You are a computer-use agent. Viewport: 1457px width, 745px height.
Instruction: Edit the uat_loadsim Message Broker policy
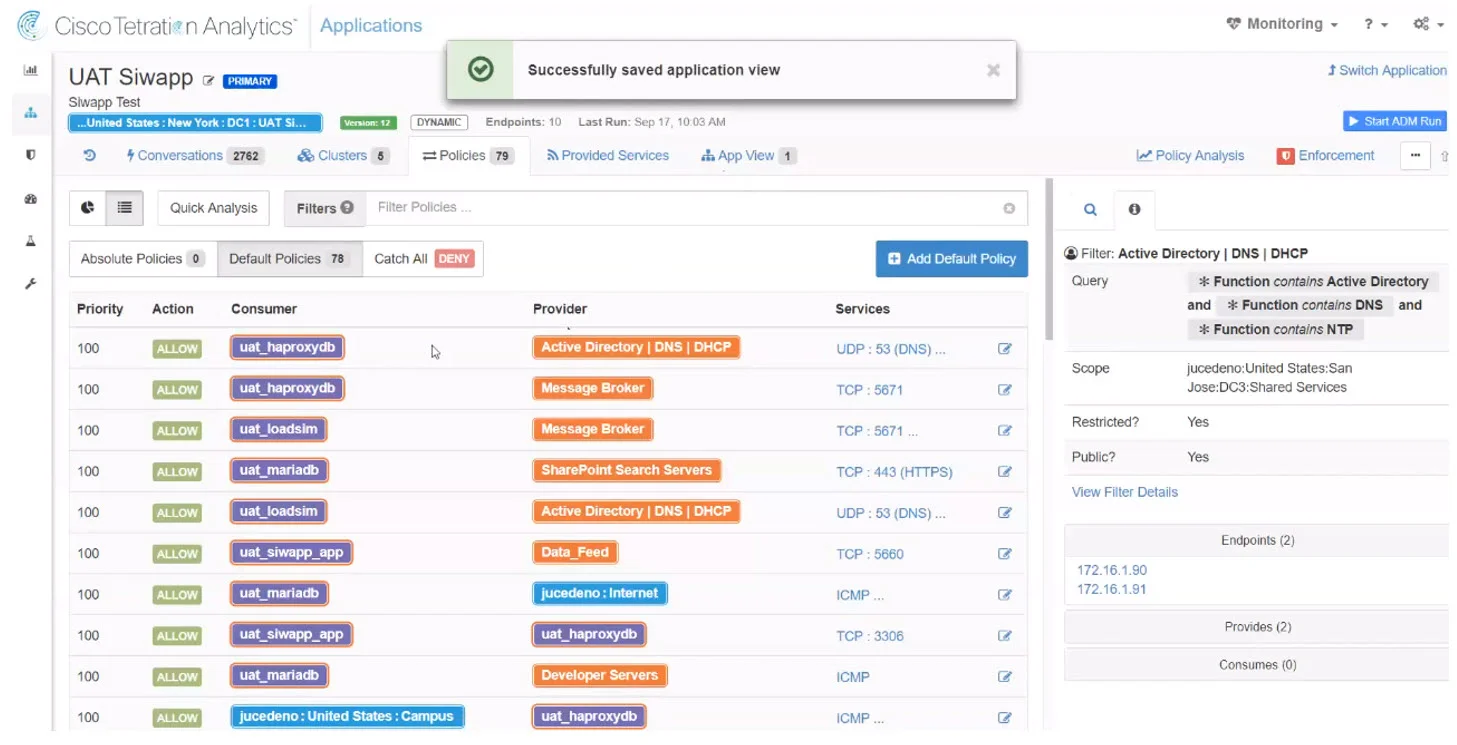[1005, 431]
